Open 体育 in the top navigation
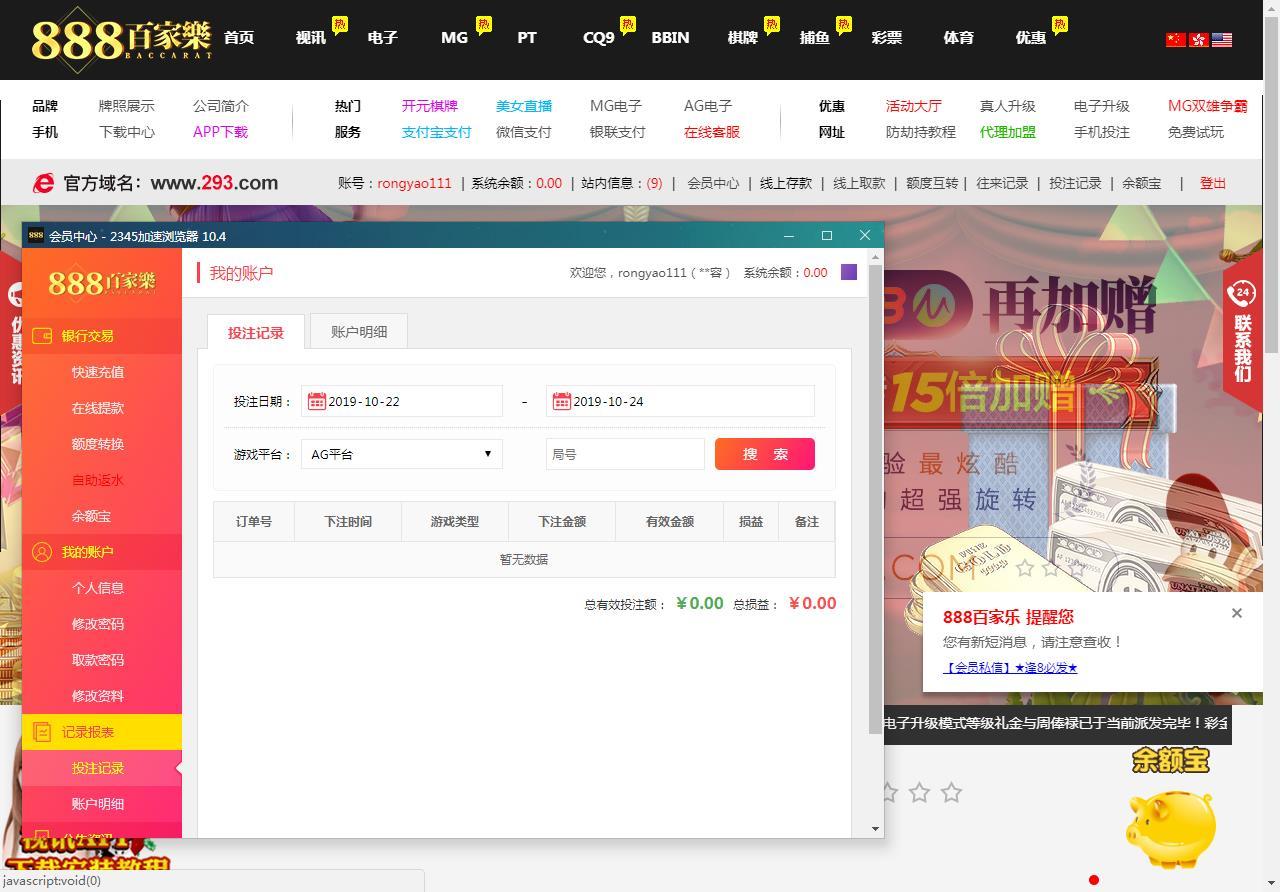Screen dimensions: 1280x892 (x=959, y=37)
